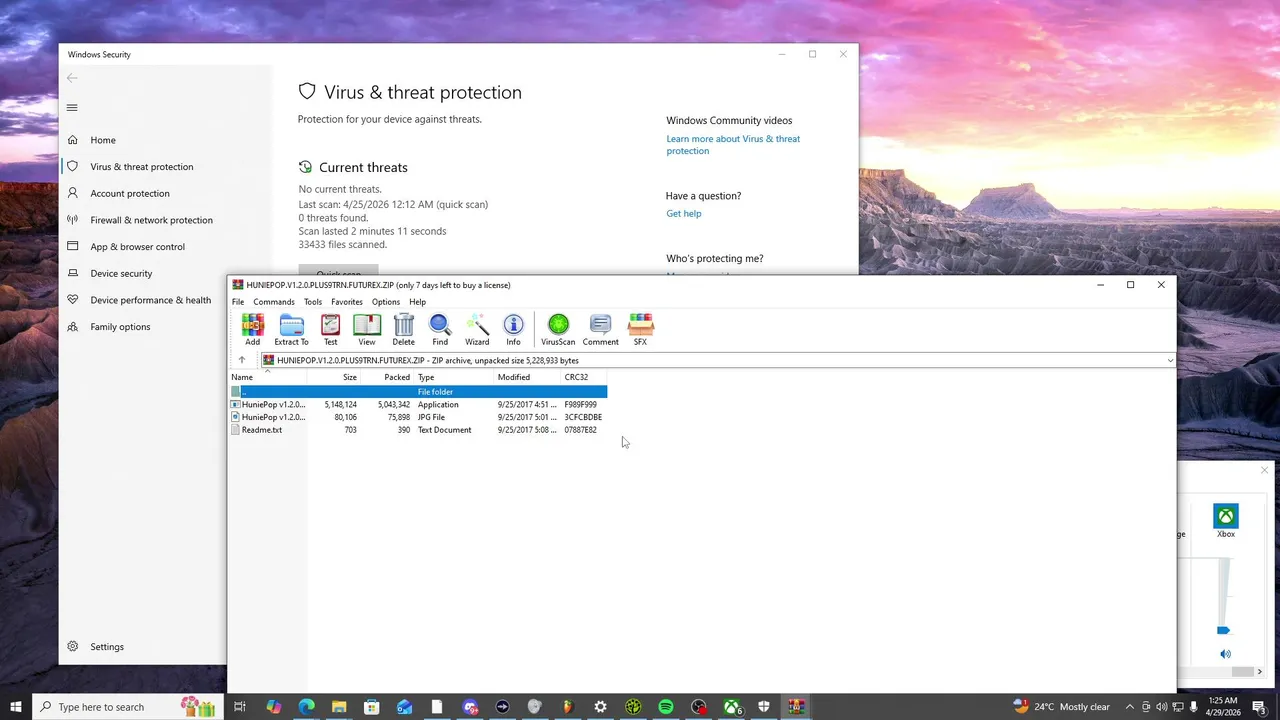
Task: Select the HuniePop Application file row
Action: click(x=418, y=405)
